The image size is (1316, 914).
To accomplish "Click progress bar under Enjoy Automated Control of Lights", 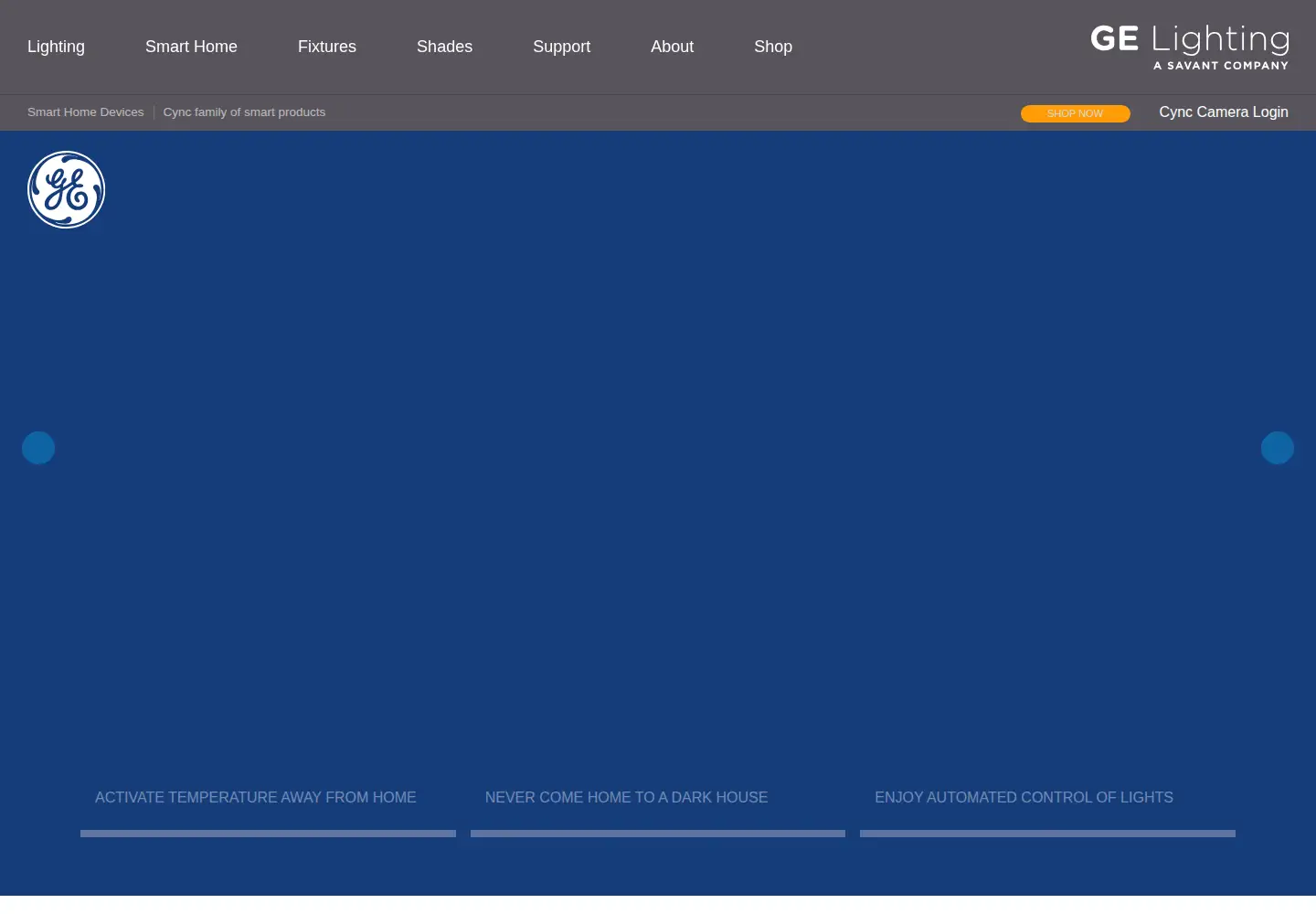I will coord(1047,834).
